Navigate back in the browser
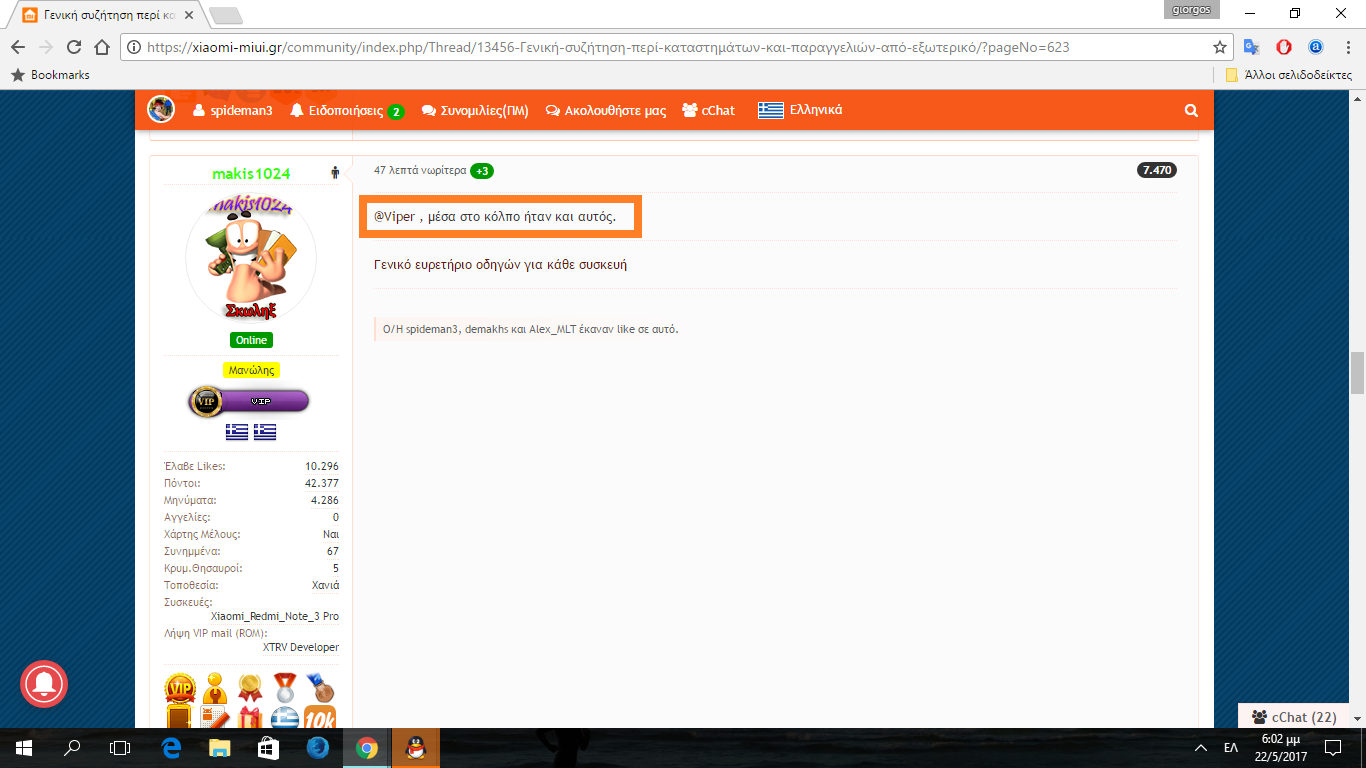This screenshot has height=768, width=1366. [x=18, y=47]
